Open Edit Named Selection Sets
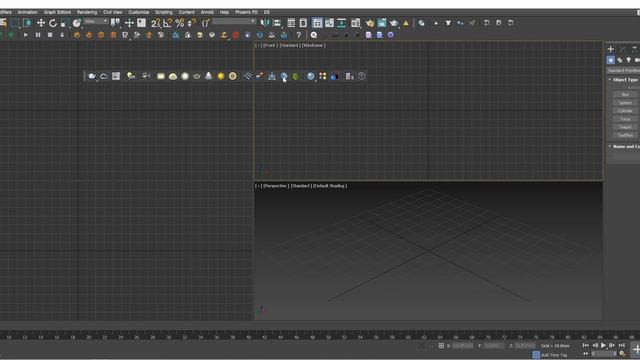This screenshot has width=640, height=360. pyautogui.click(x=206, y=23)
